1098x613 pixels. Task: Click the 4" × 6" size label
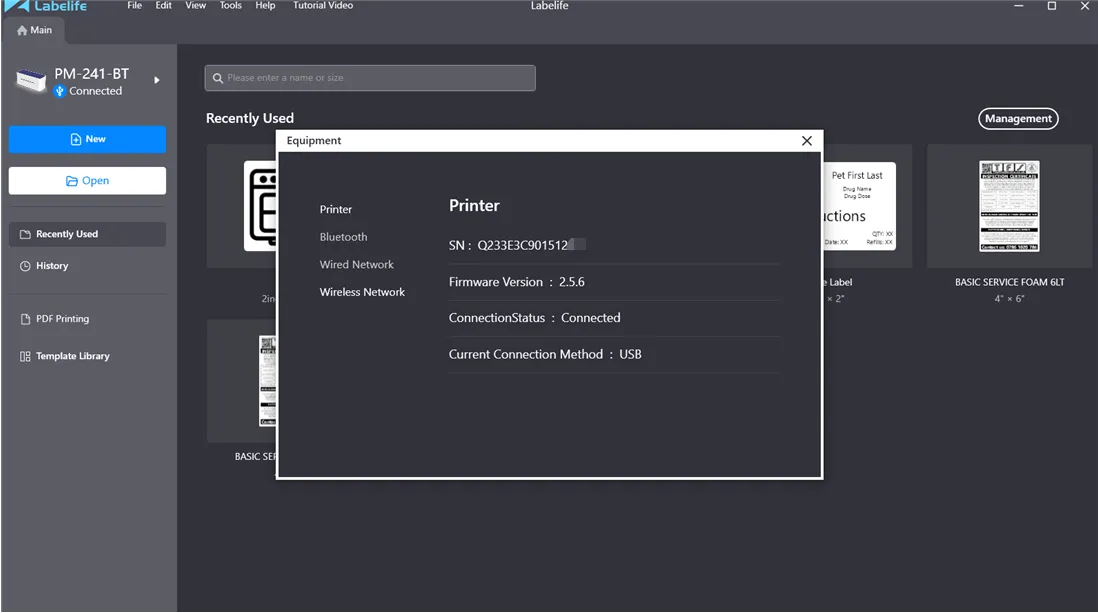1009,298
